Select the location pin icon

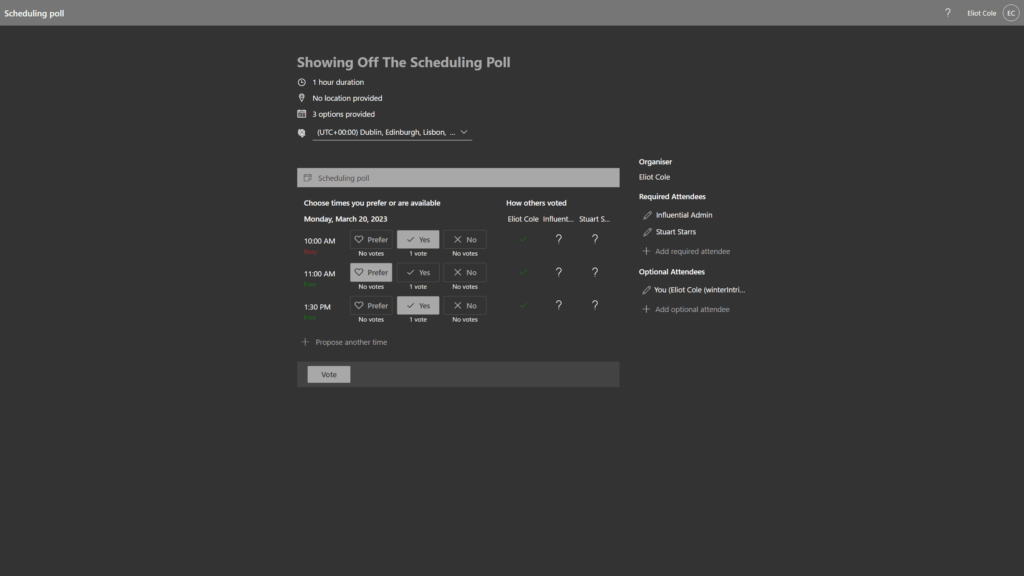coord(303,97)
